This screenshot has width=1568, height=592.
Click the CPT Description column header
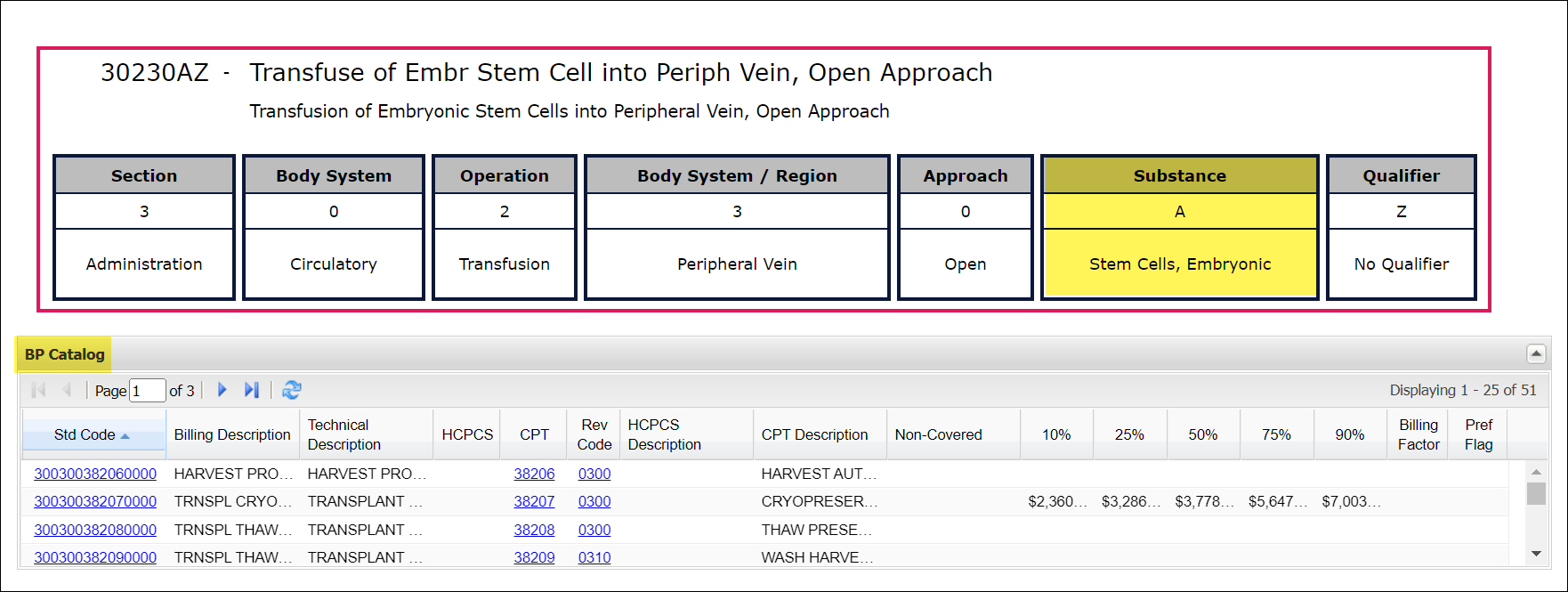tap(814, 434)
